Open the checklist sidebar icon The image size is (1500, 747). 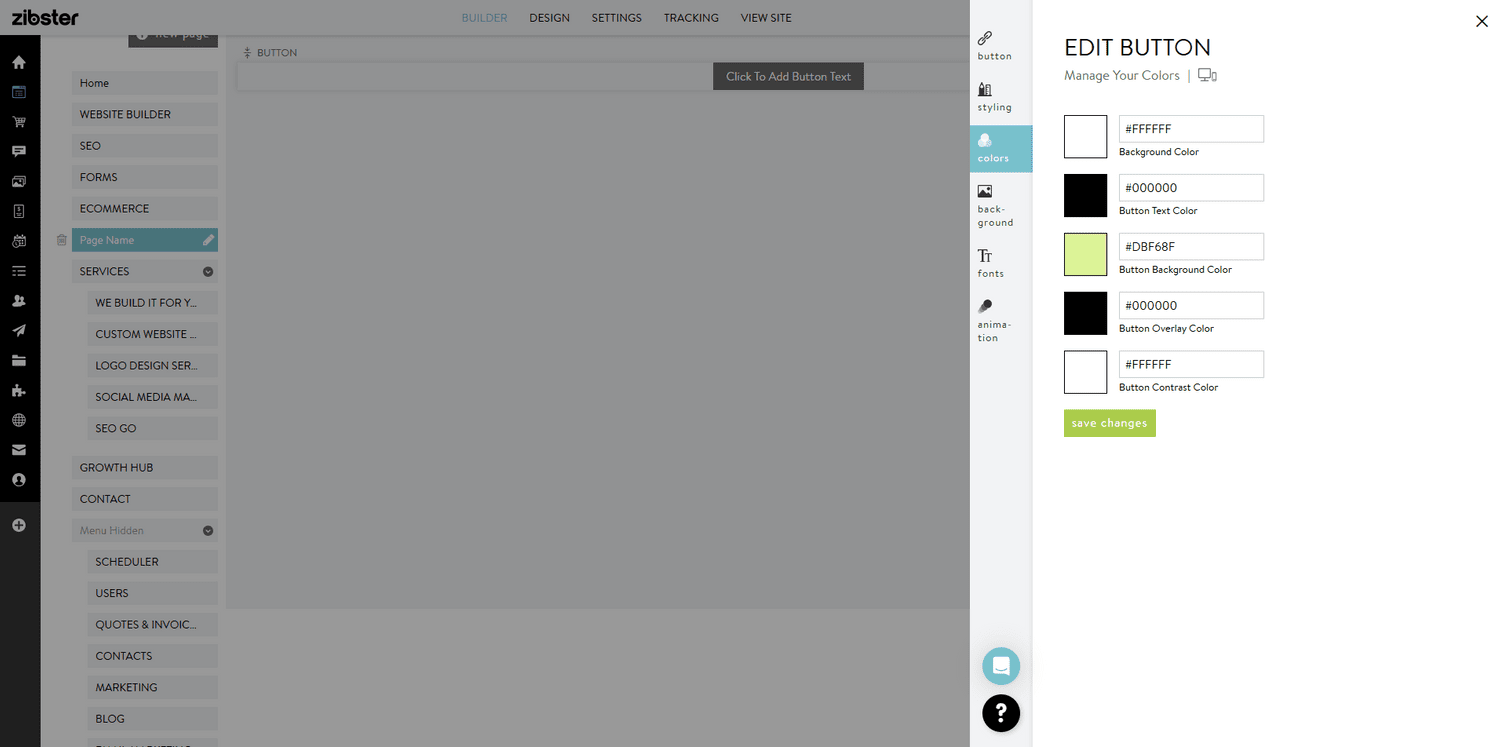pos(18,271)
